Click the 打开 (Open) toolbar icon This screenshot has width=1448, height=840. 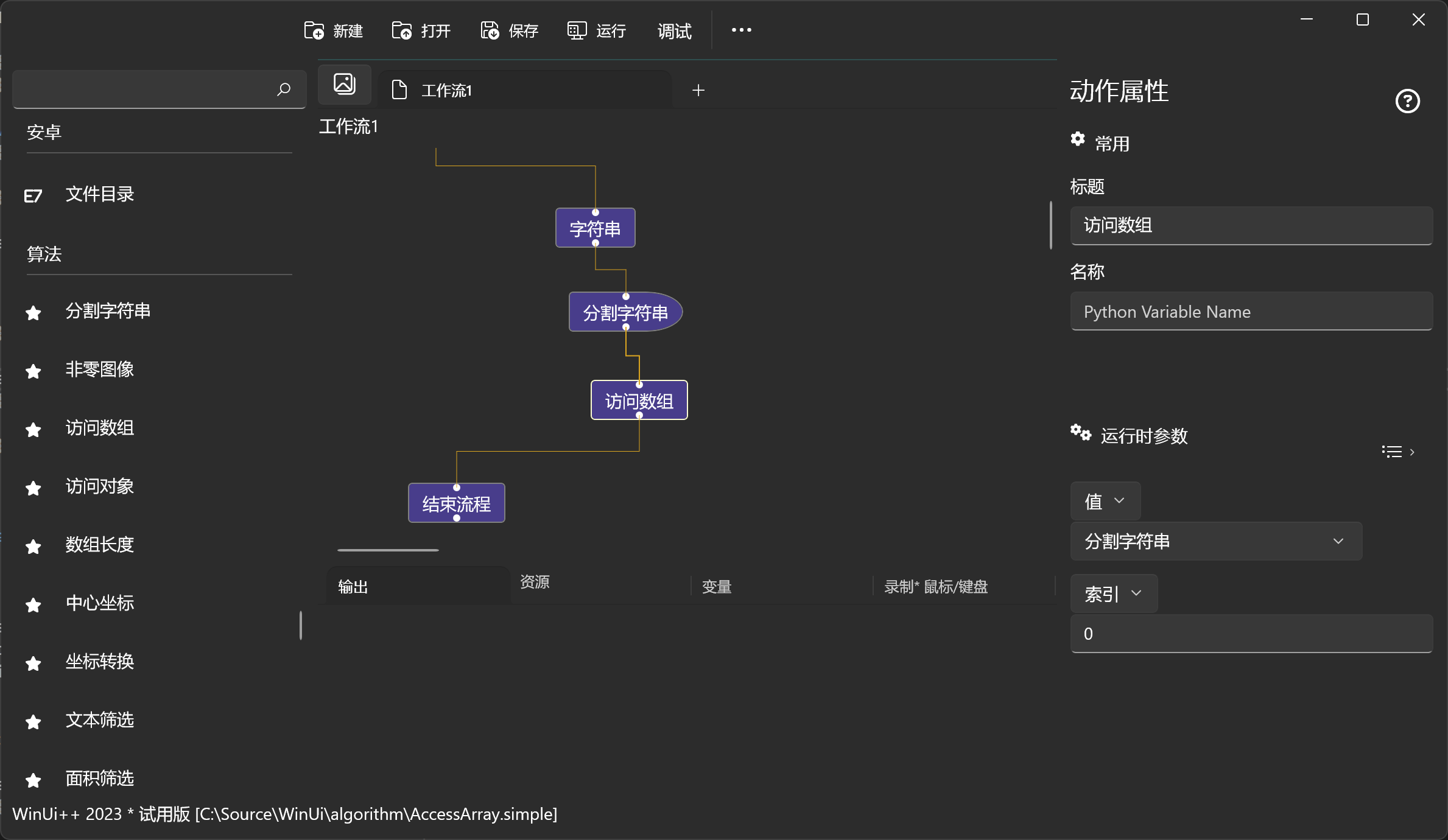(402, 30)
